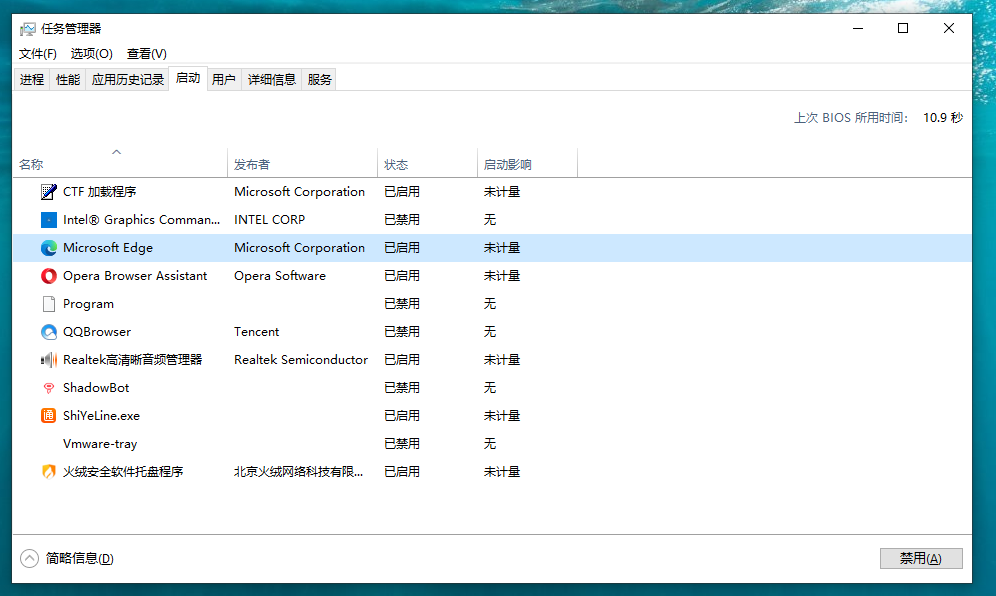Select the Vmware-tray entry name
Image resolution: width=996 pixels, height=596 pixels.
click(x=100, y=444)
